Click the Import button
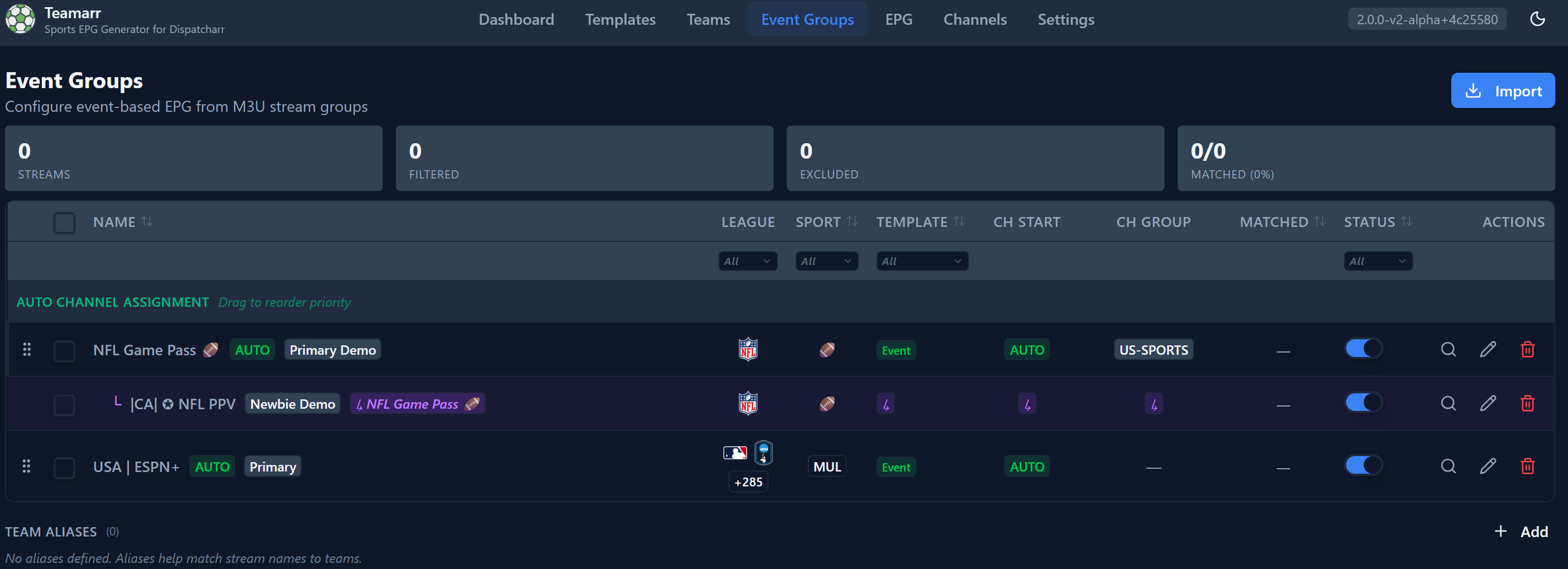This screenshot has height=569, width=1568. 1502,91
